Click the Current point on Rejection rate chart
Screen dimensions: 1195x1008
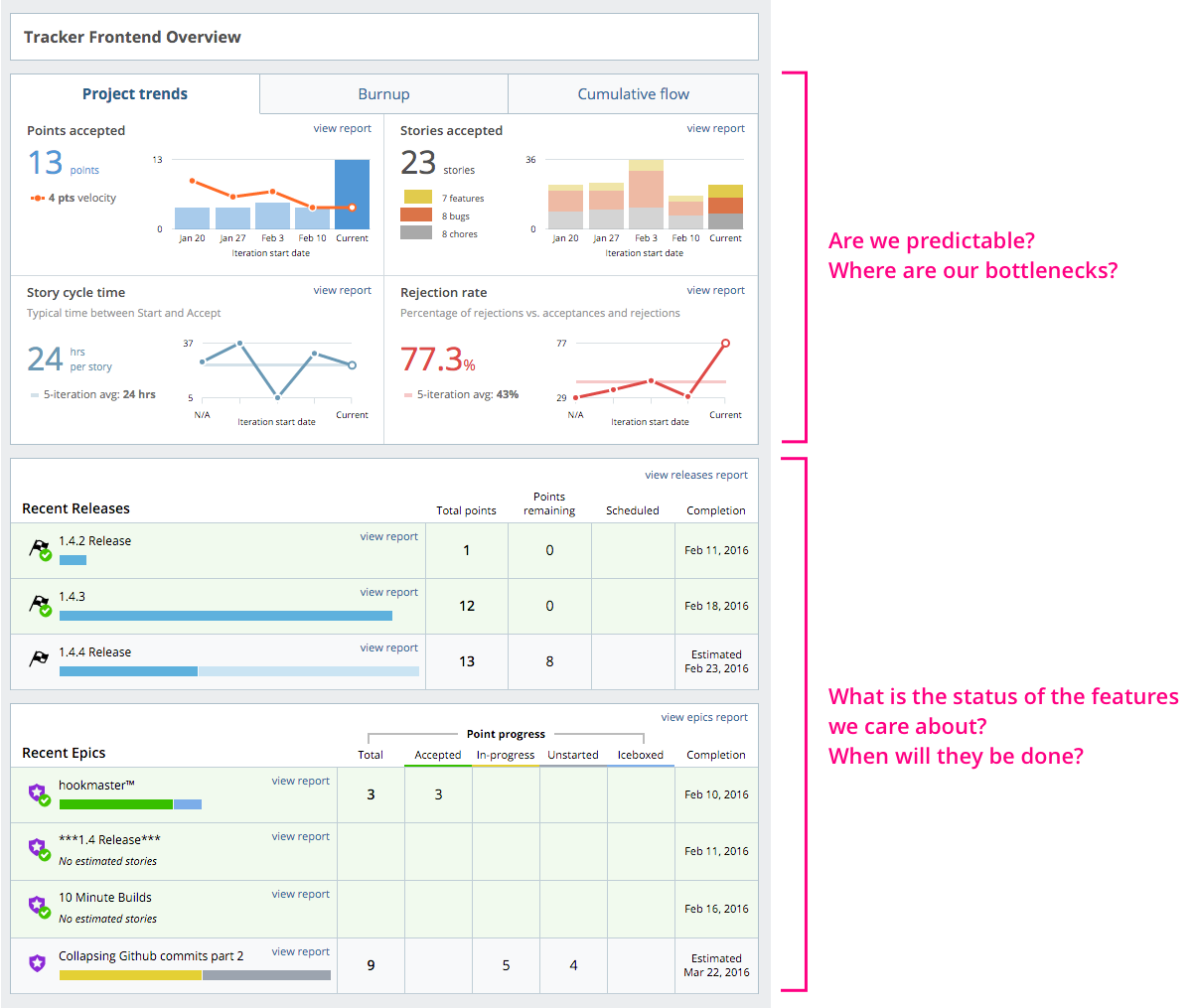[725, 344]
